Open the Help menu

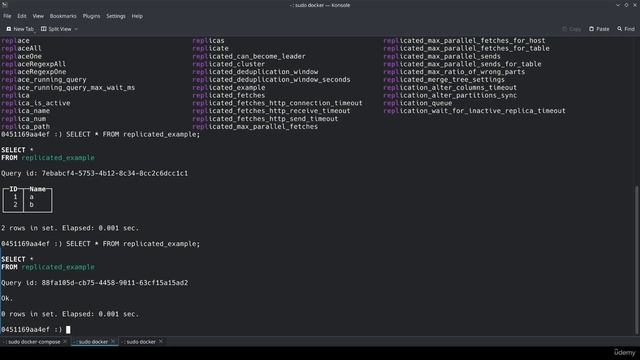point(137,16)
